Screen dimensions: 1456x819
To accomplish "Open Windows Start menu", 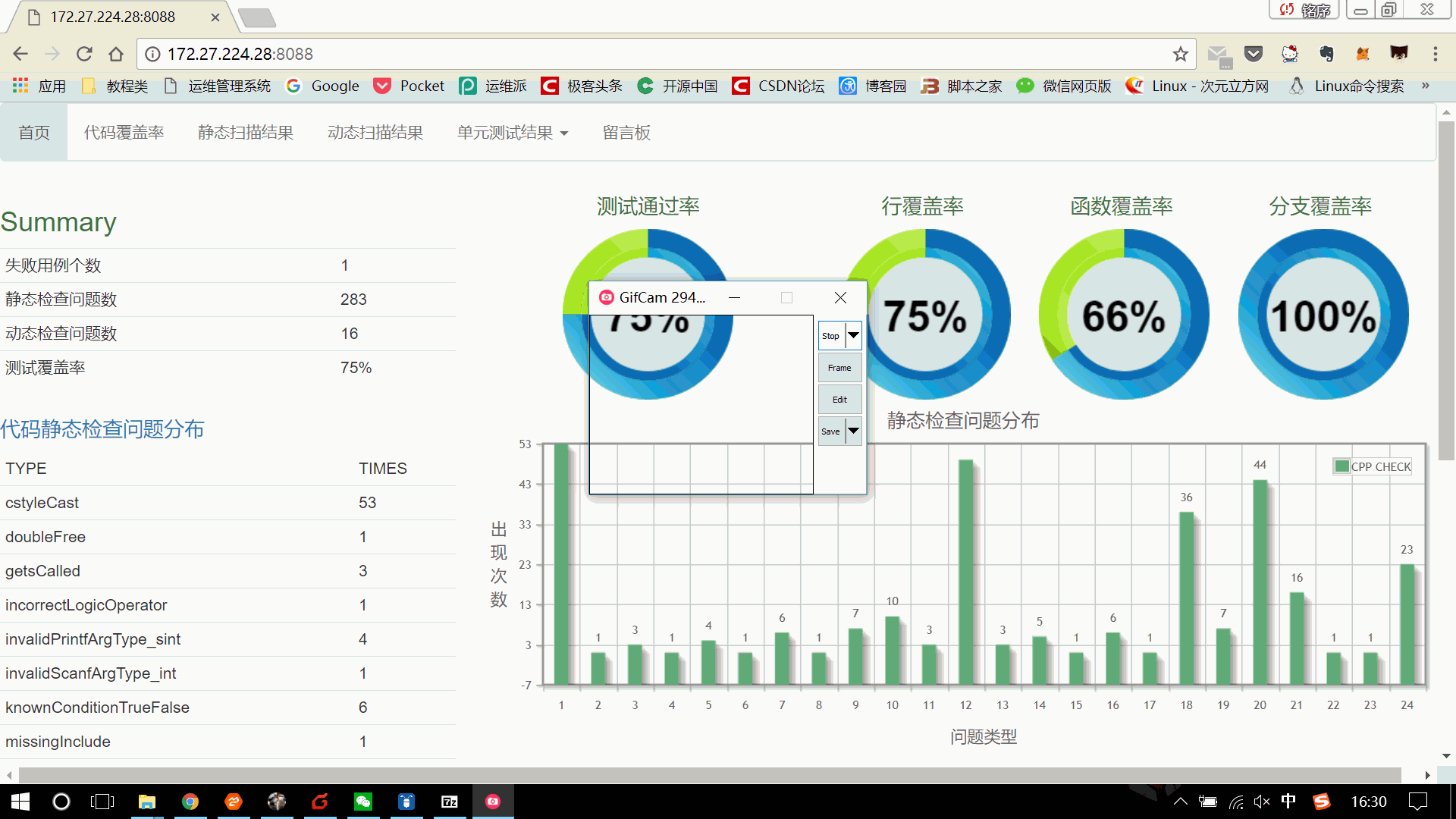I will click(x=20, y=802).
